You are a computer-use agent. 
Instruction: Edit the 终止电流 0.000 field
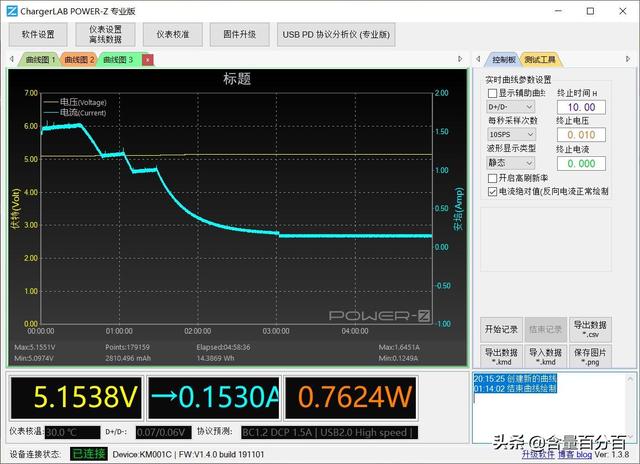click(581, 164)
